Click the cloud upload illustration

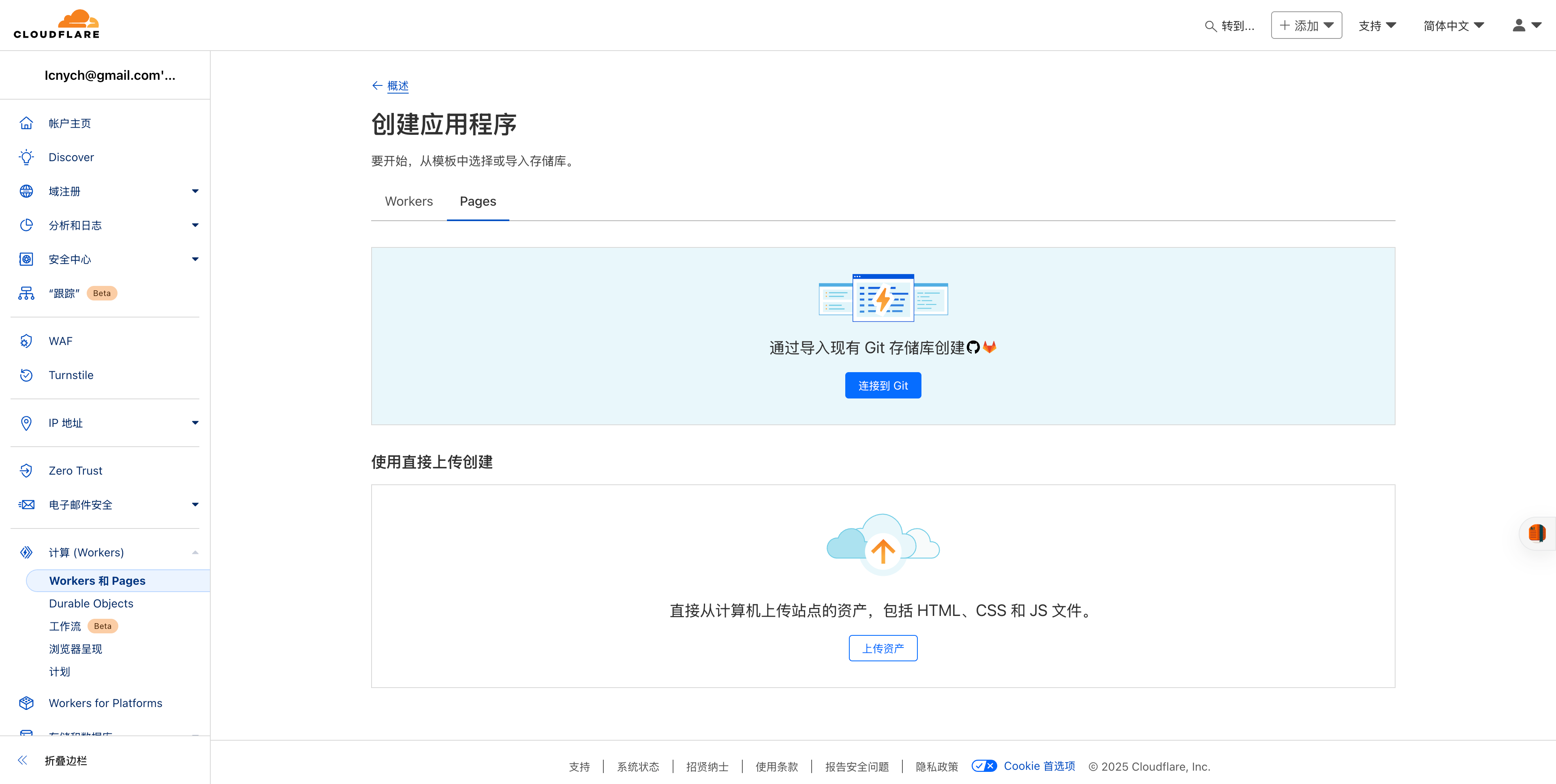883,544
